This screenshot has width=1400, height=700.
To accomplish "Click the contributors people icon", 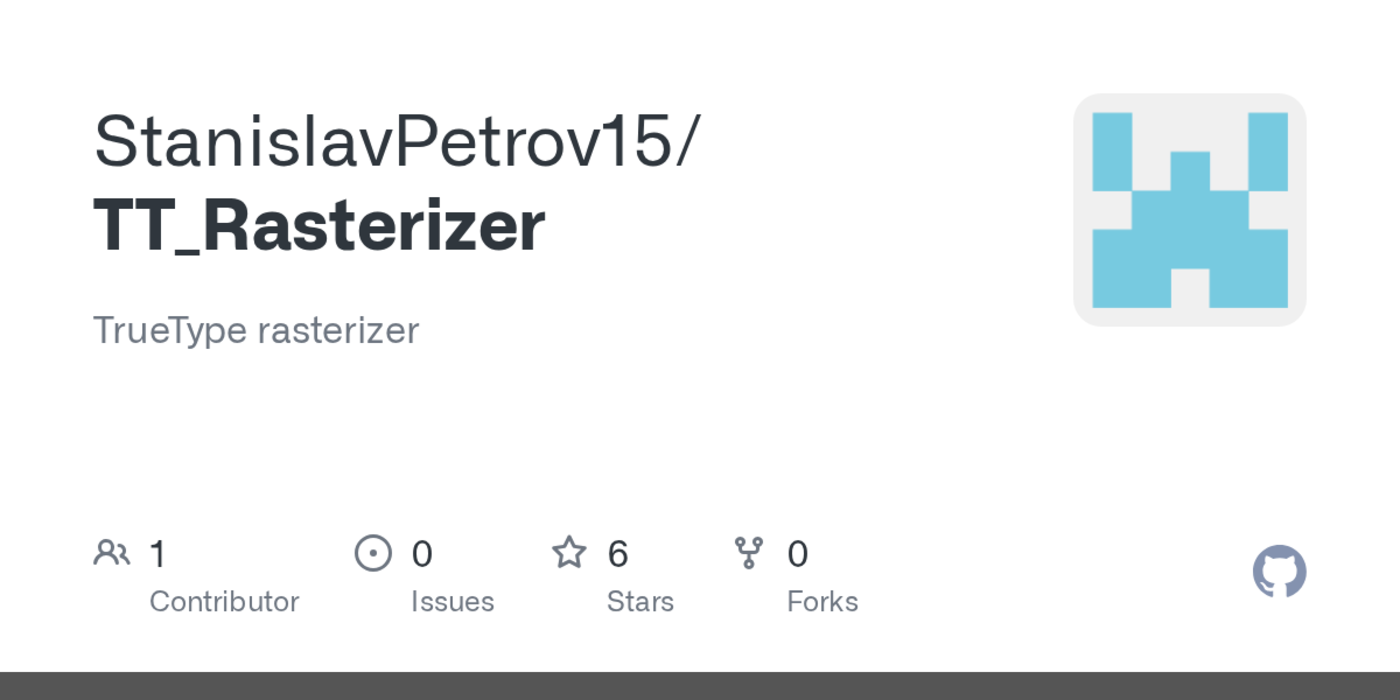I will coord(111,553).
